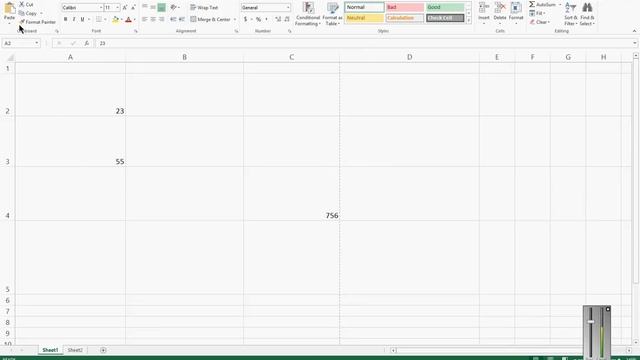Apply Accounting dollar number format
Viewport: 640px width, 360px height.
coord(245,19)
